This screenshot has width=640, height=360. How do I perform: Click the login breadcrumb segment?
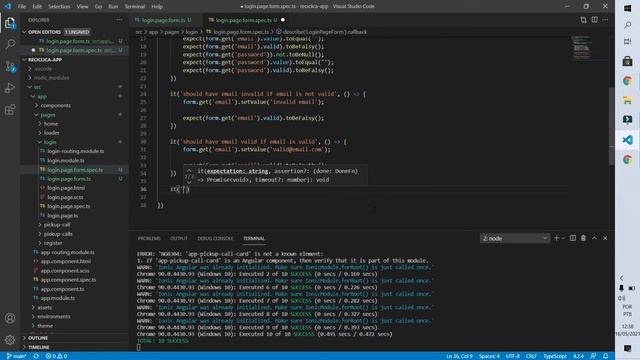(x=191, y=32)
